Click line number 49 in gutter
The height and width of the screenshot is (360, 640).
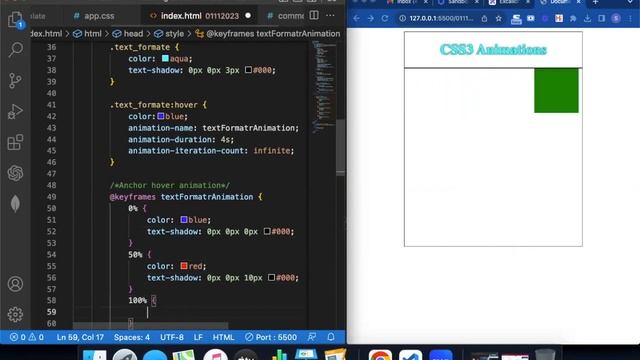[x=51, y=197]
